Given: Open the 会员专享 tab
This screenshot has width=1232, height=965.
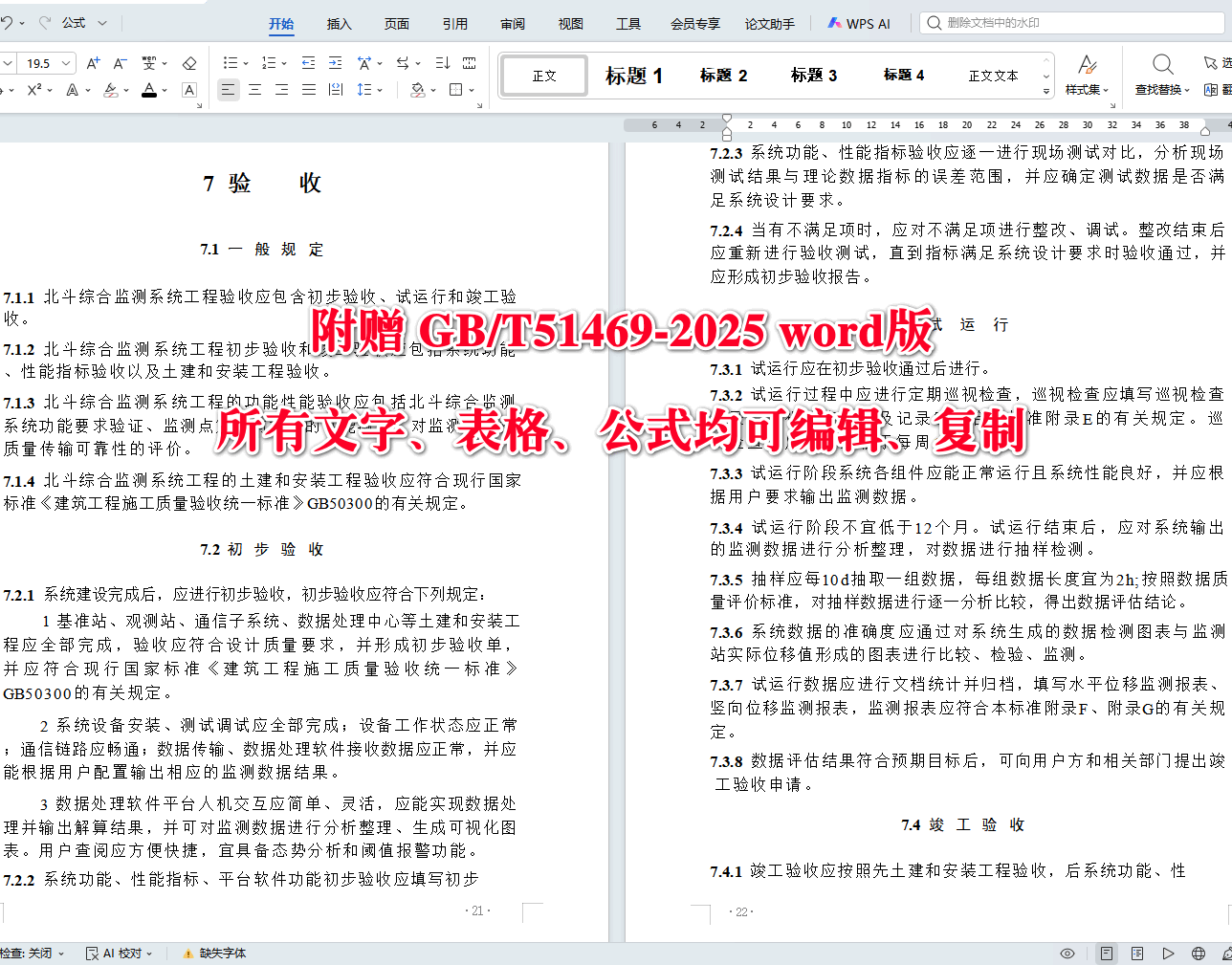Looking at the screenshot, I should pyautogui.click(x=695, y=24).
